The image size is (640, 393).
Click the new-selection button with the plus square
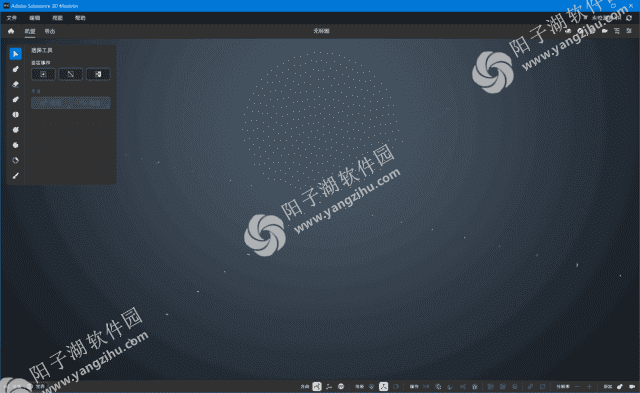point(43,74)
